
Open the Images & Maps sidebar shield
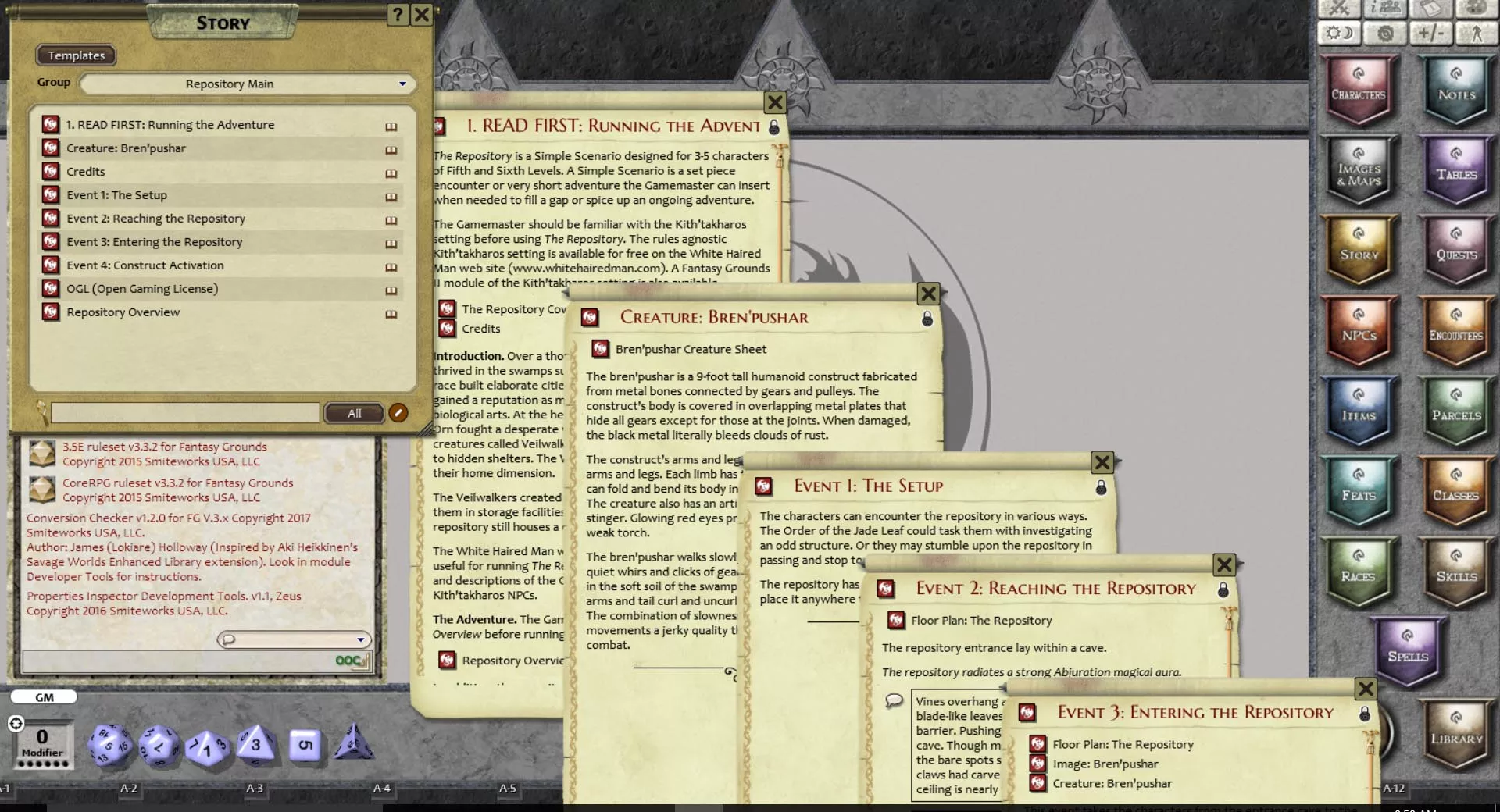pos(1359,171)
